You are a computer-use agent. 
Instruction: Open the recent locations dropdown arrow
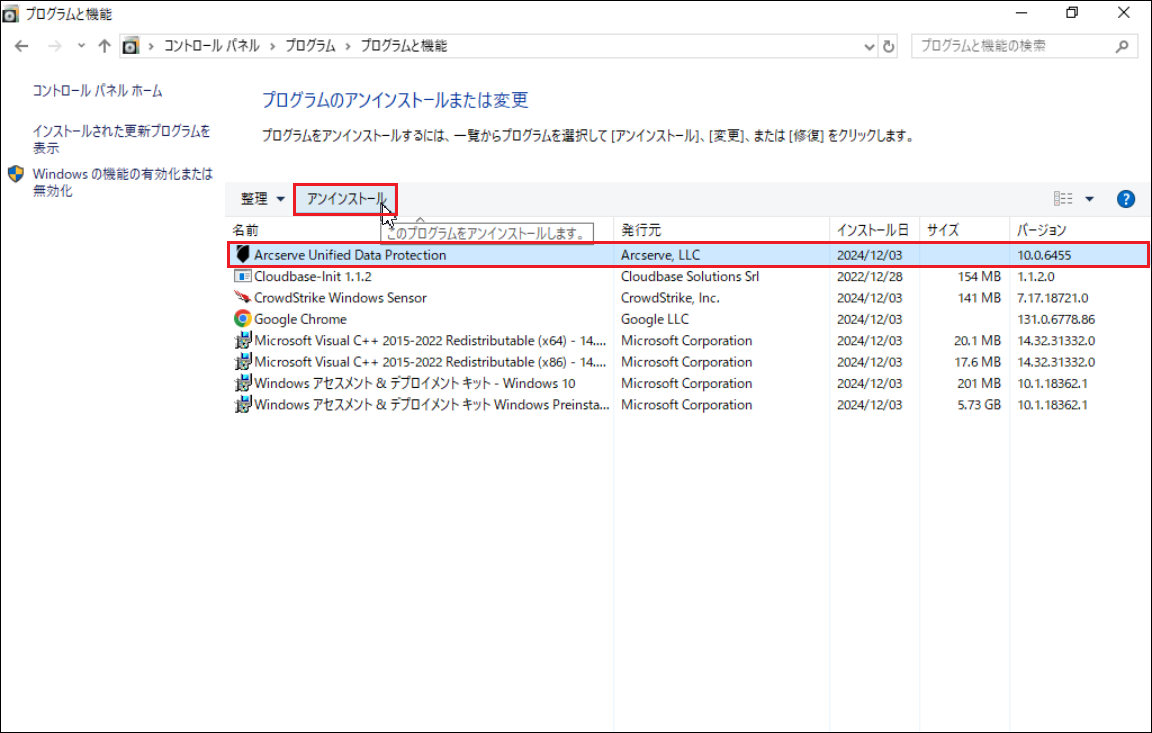[81, 46]
